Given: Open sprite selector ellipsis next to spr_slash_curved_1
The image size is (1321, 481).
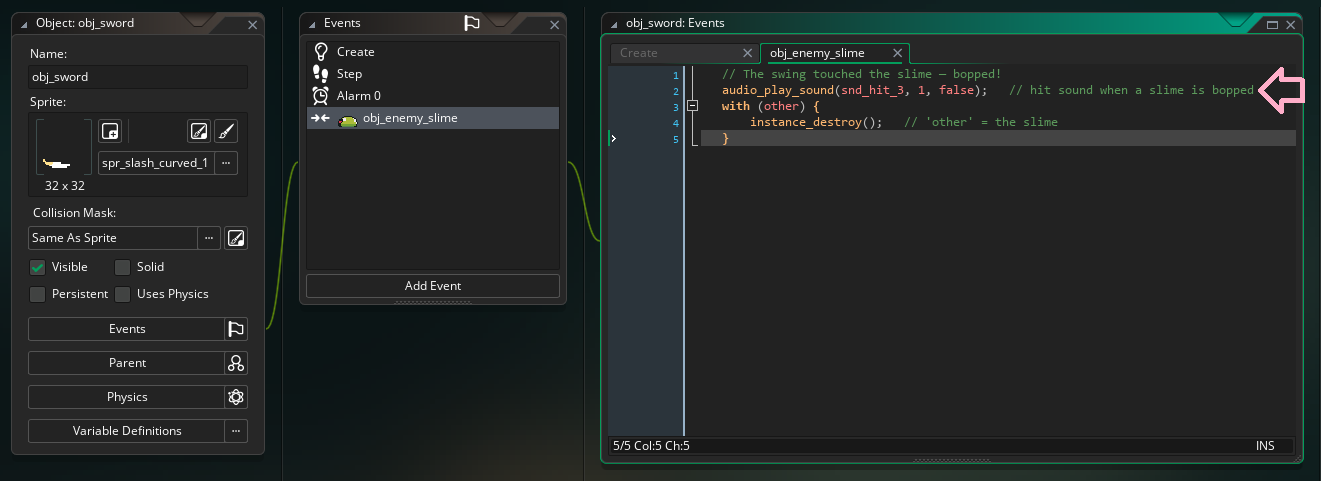Looking at the screenshot, I should (x=226, y=163).
